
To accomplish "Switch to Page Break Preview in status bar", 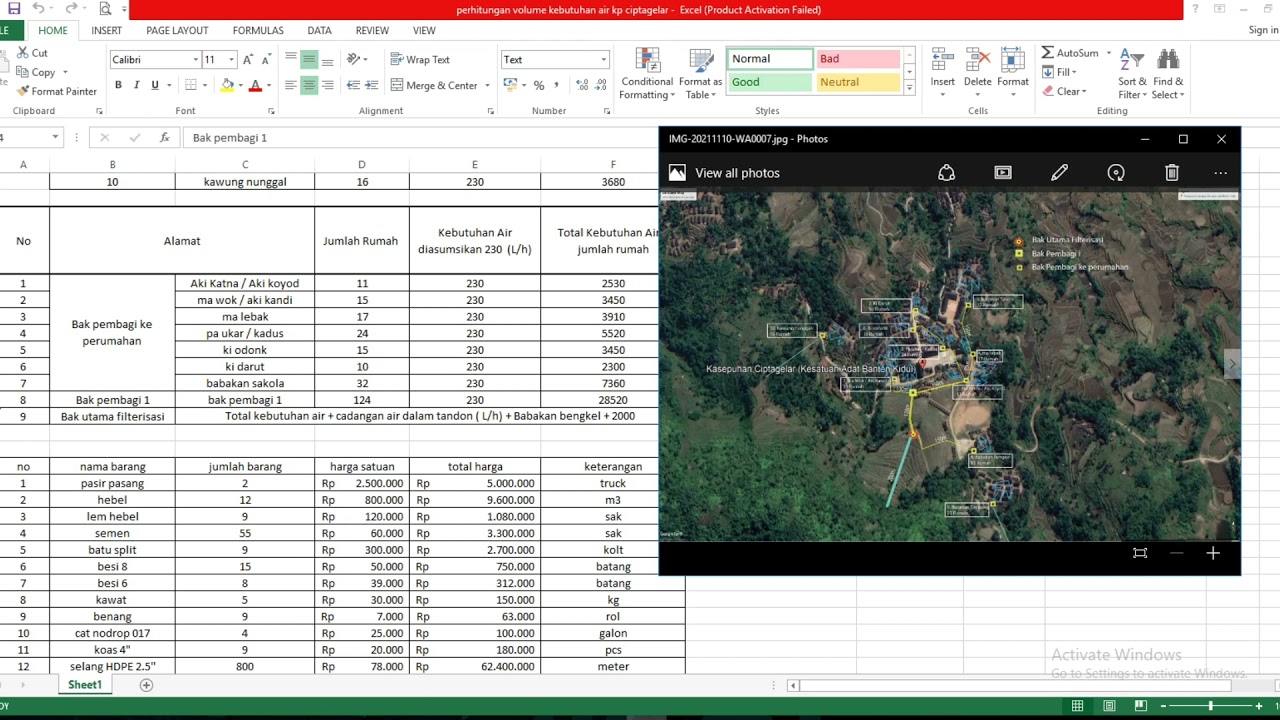I will coord(1139,706).
